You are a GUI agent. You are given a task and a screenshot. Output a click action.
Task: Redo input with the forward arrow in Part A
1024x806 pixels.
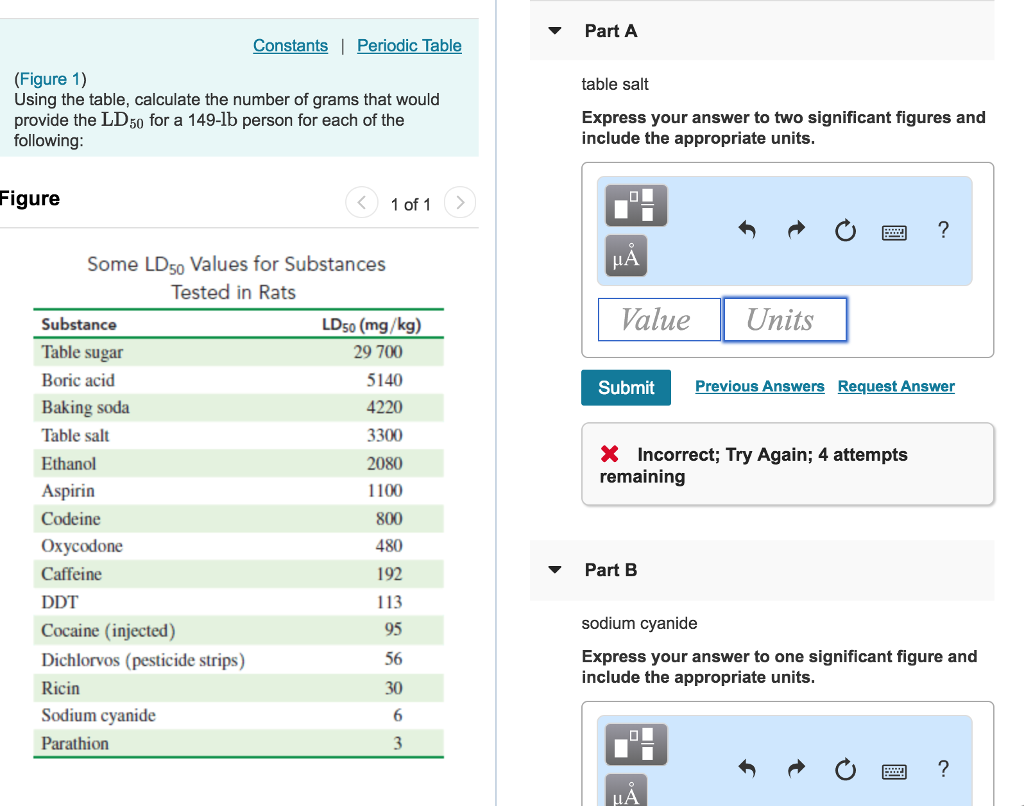[x=795, y=230]
